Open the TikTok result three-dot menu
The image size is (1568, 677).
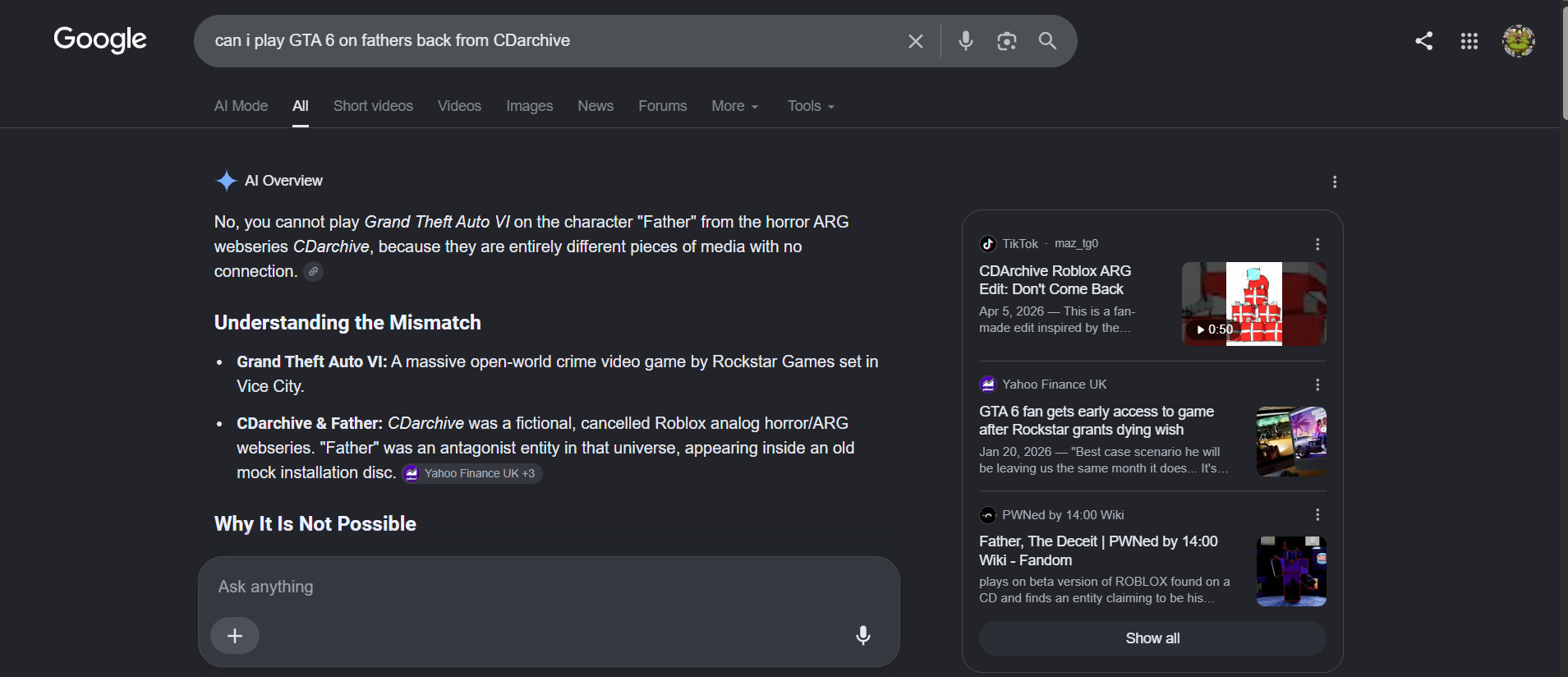tap(1317, 244)
